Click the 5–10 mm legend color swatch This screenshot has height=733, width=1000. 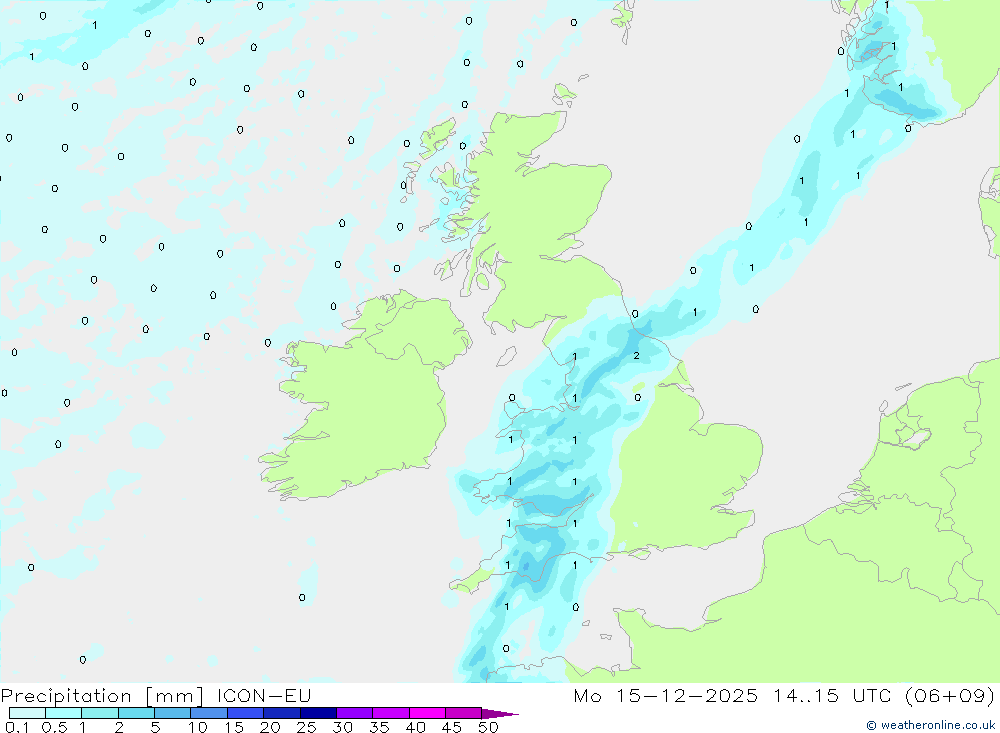172,713
